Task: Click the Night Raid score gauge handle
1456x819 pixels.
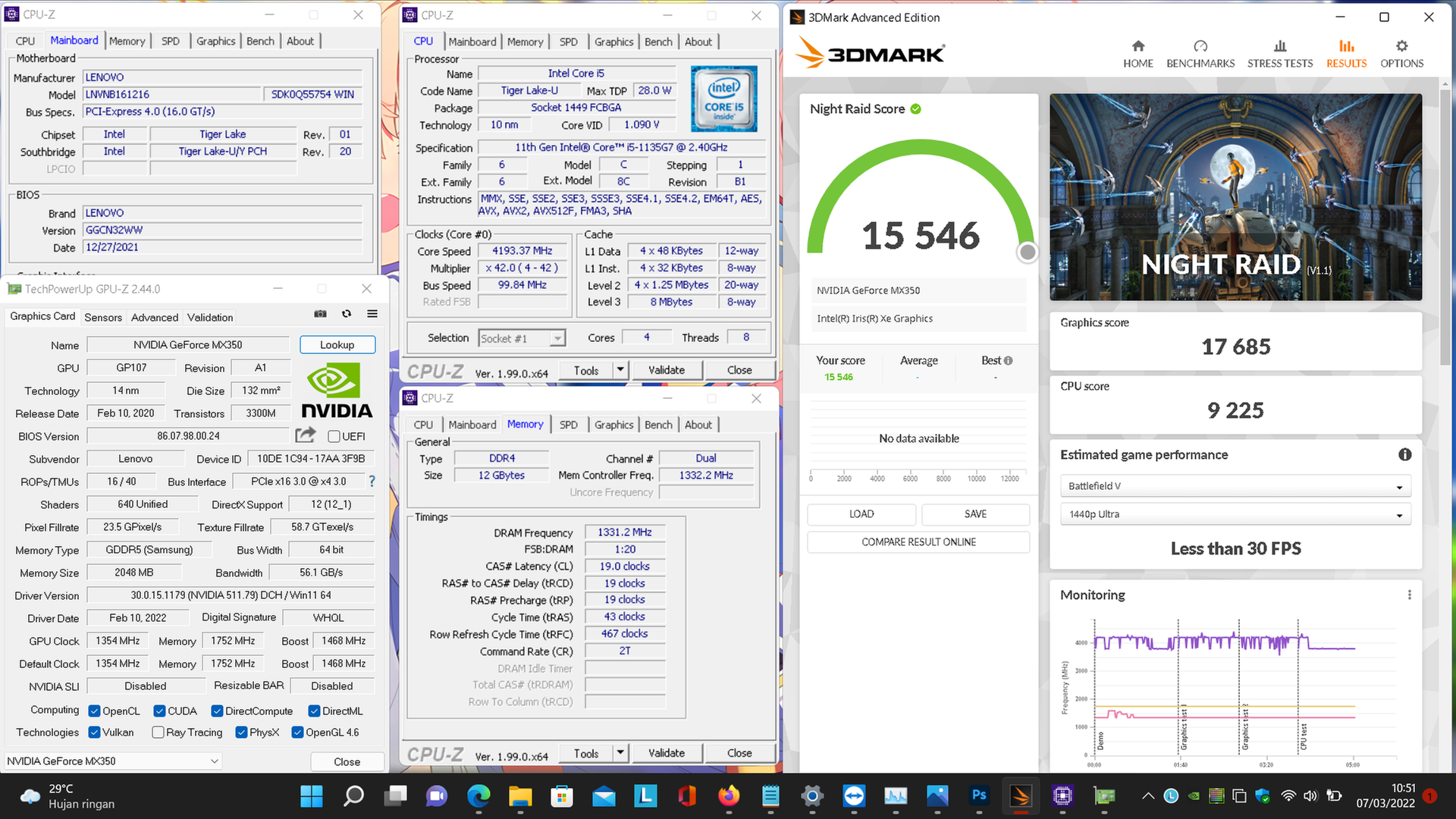Action: (x=1027, y=253)
